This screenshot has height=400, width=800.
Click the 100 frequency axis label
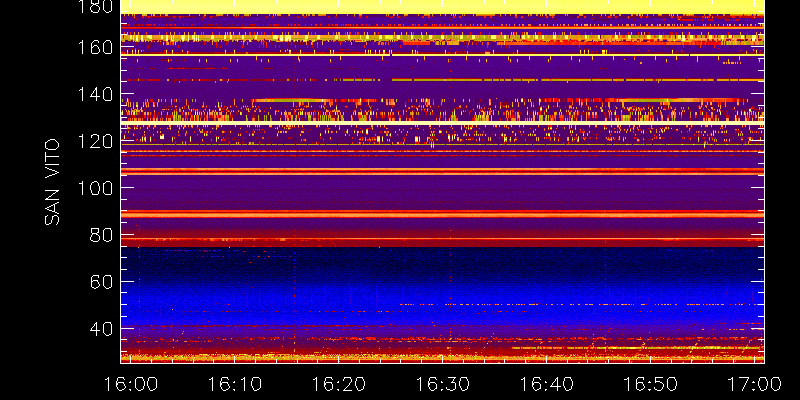(x=95, y=188)
